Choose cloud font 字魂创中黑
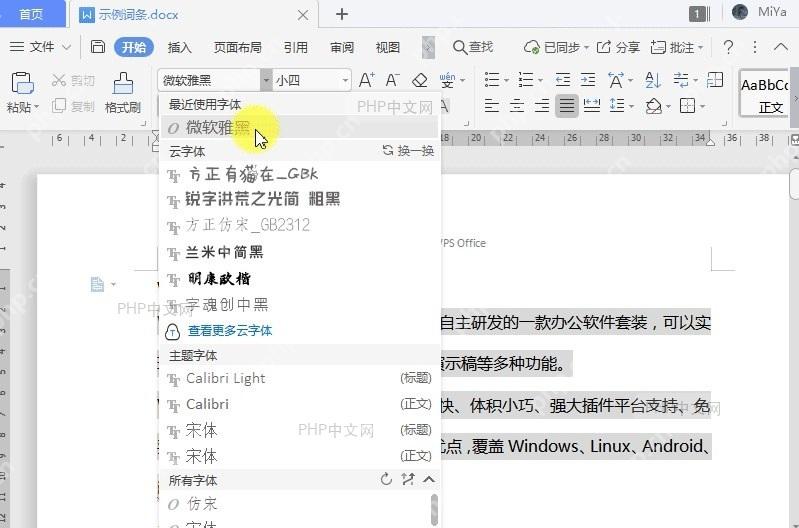The width and height of the screenshot is (799, 528). pos(300,305)
